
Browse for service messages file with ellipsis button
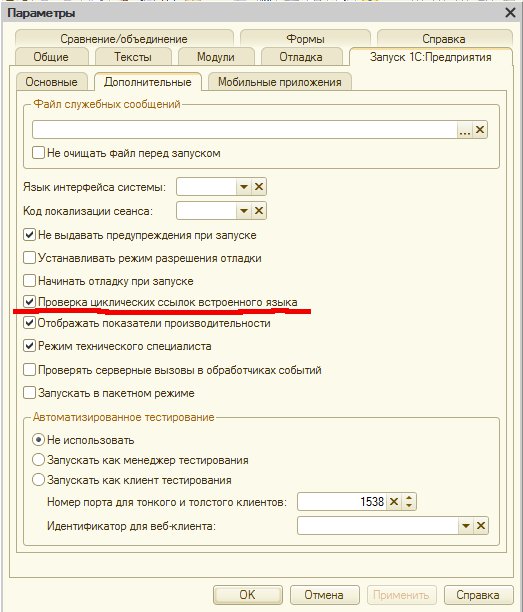point(464,130)
